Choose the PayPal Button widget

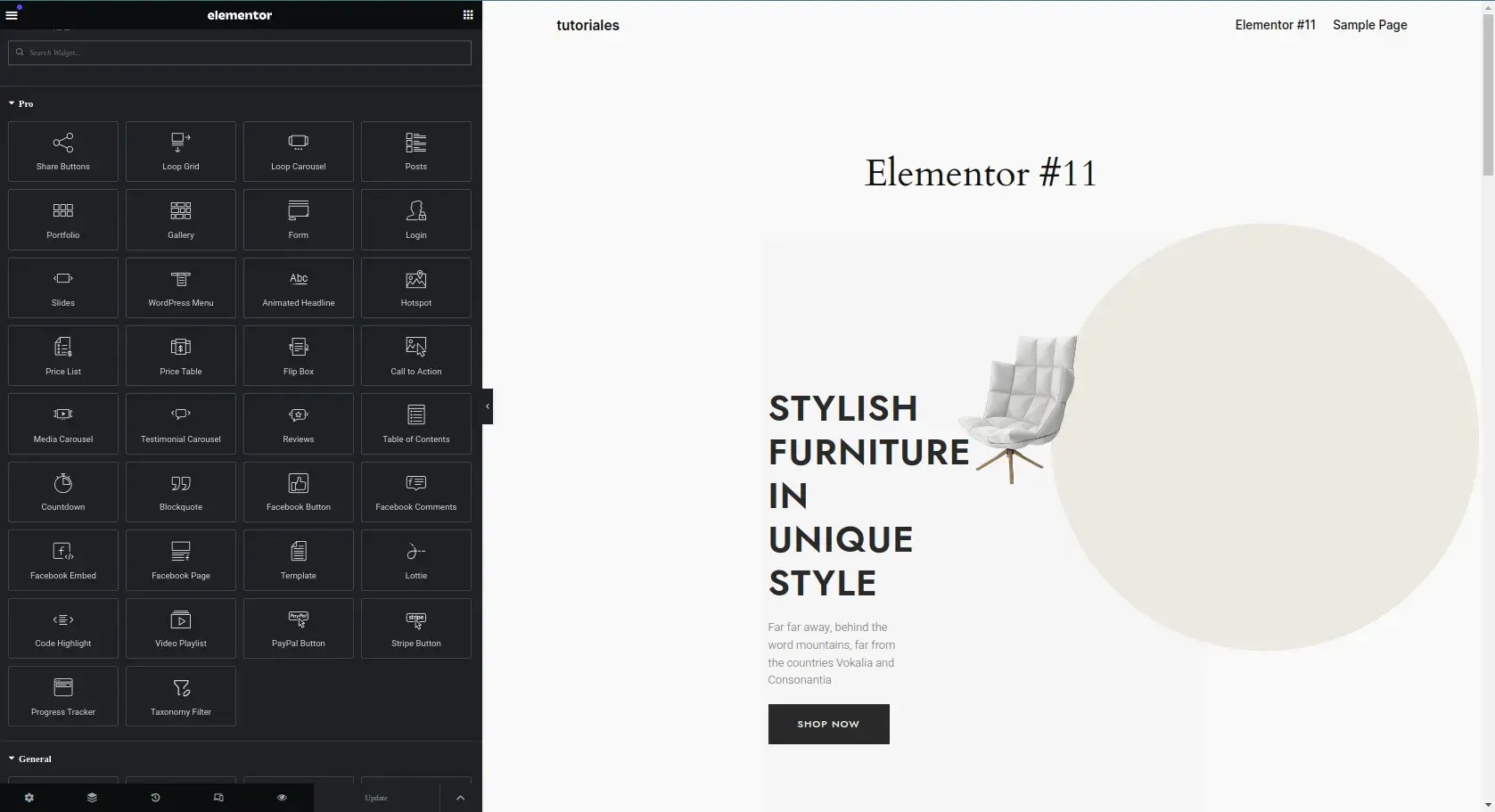pyautogui.click(x=299, y=628)
